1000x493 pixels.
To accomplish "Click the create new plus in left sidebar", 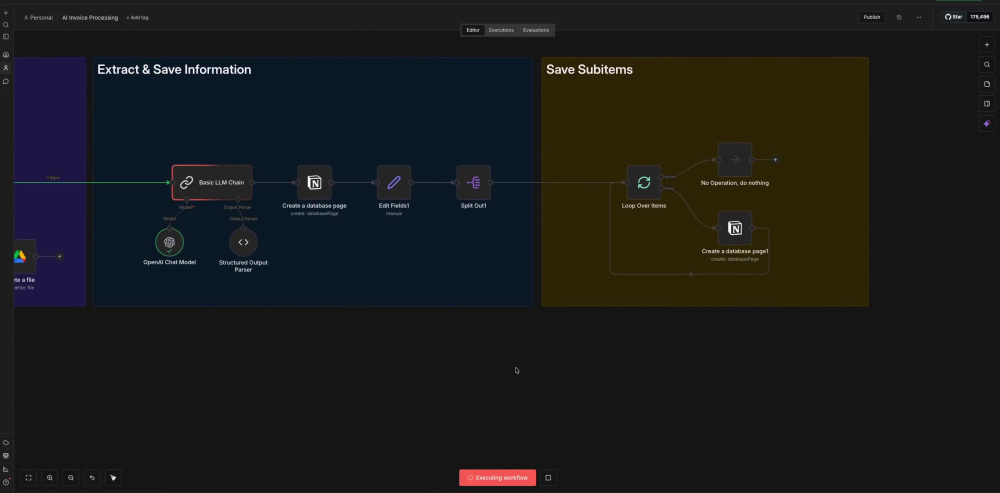I will [x=6, y=13].
